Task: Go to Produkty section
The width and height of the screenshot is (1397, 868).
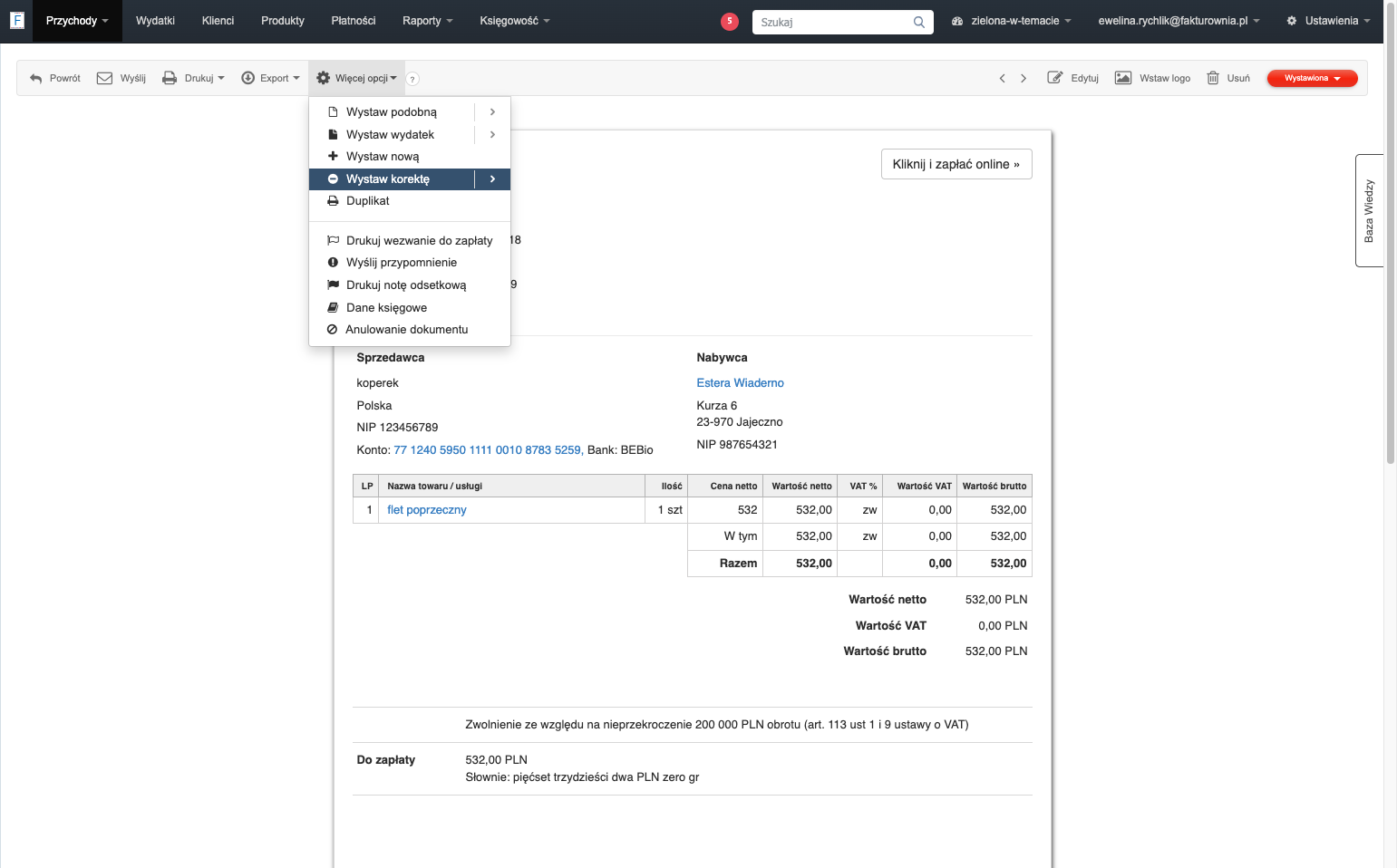Action: click(x=283, y=21)
